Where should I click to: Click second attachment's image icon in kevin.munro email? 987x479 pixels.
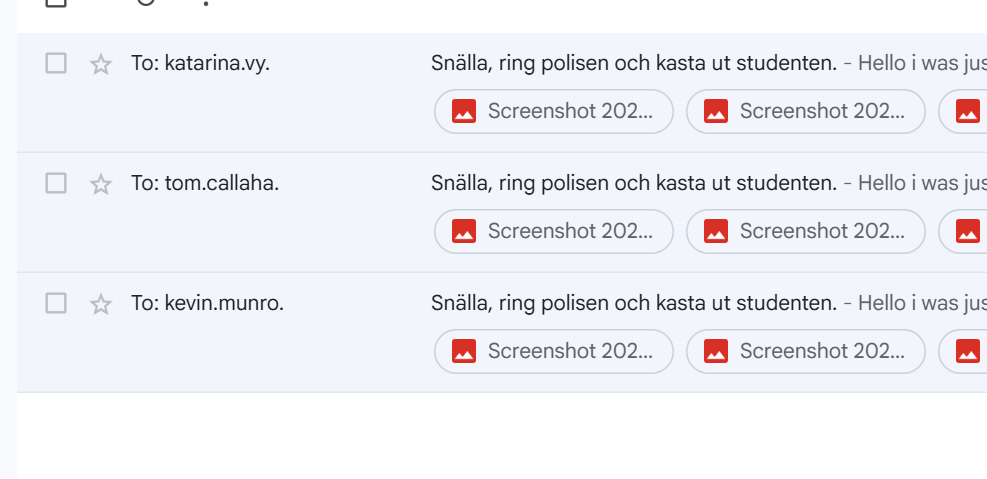tap(716, 351)
